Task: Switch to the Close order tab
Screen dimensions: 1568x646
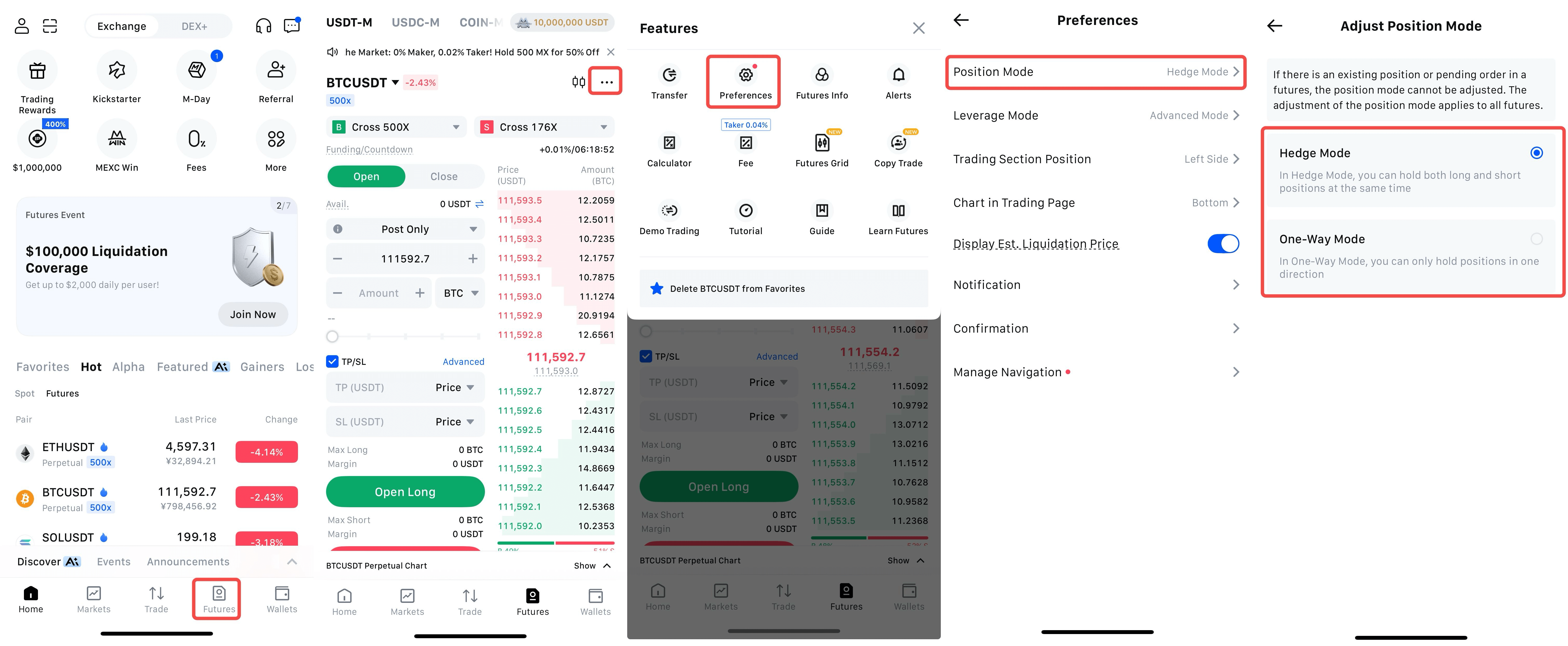Action: tap(444, 176)
